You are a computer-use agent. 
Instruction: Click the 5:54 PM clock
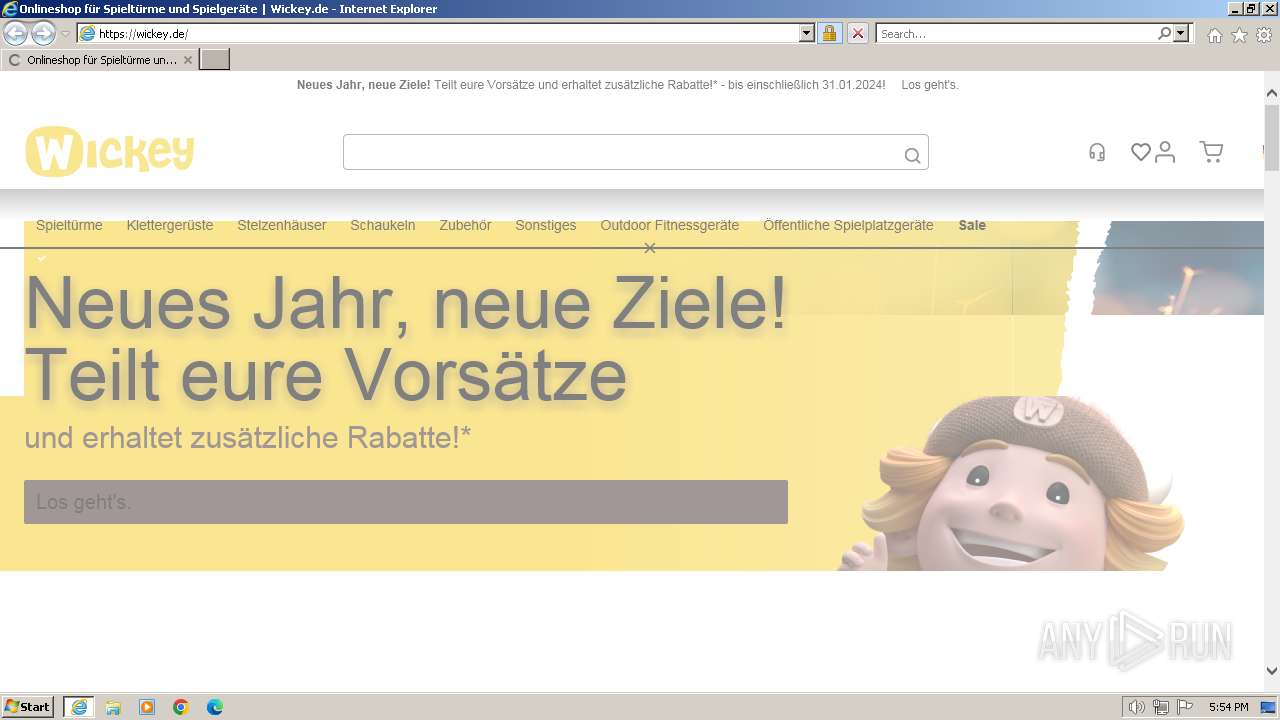1228,707
